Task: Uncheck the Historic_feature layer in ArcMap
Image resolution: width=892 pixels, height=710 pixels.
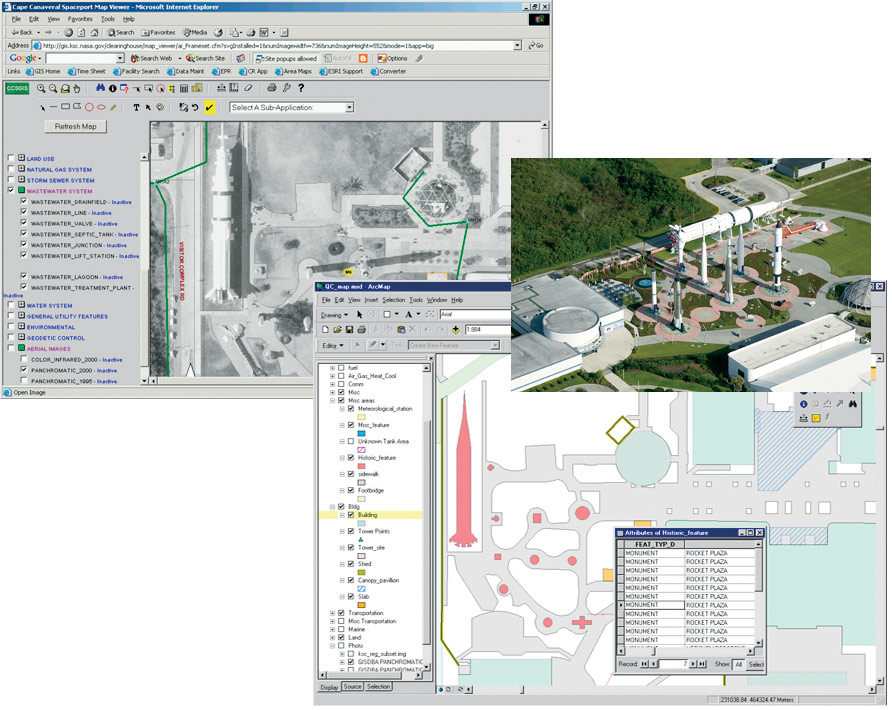Action: (351, 458)
